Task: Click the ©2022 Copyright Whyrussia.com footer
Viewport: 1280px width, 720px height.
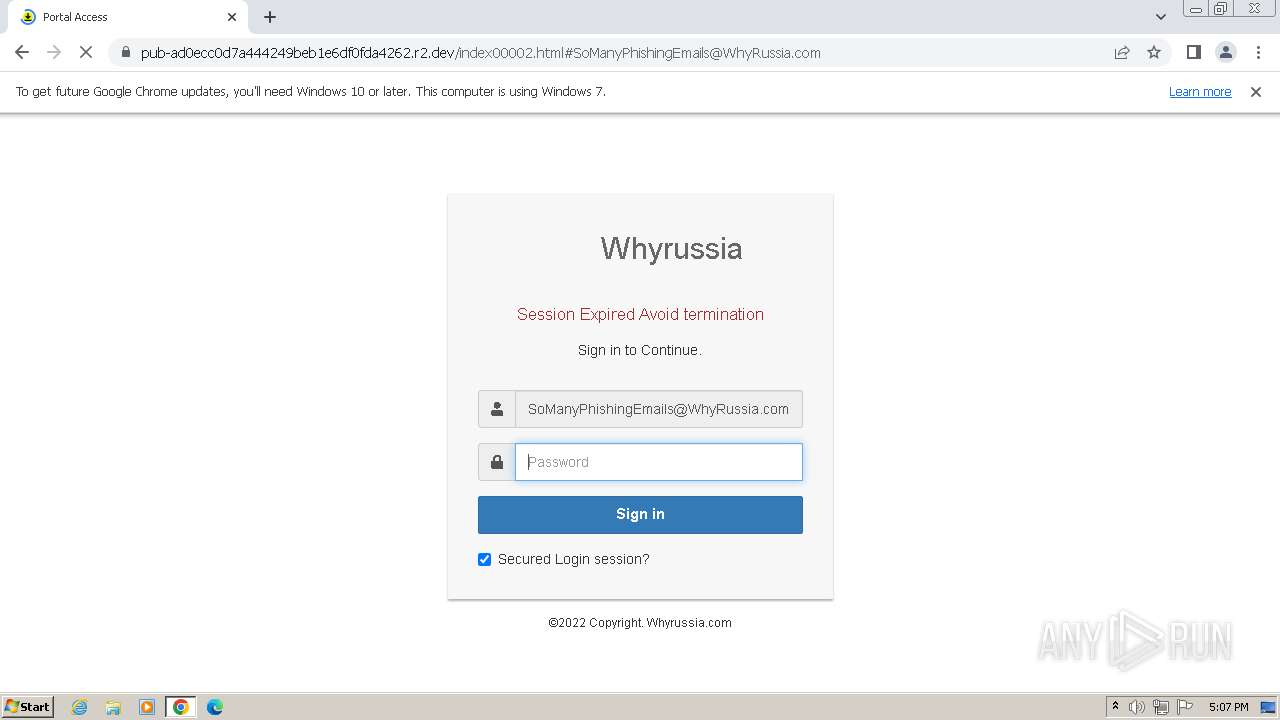Action: click(640, 622)
